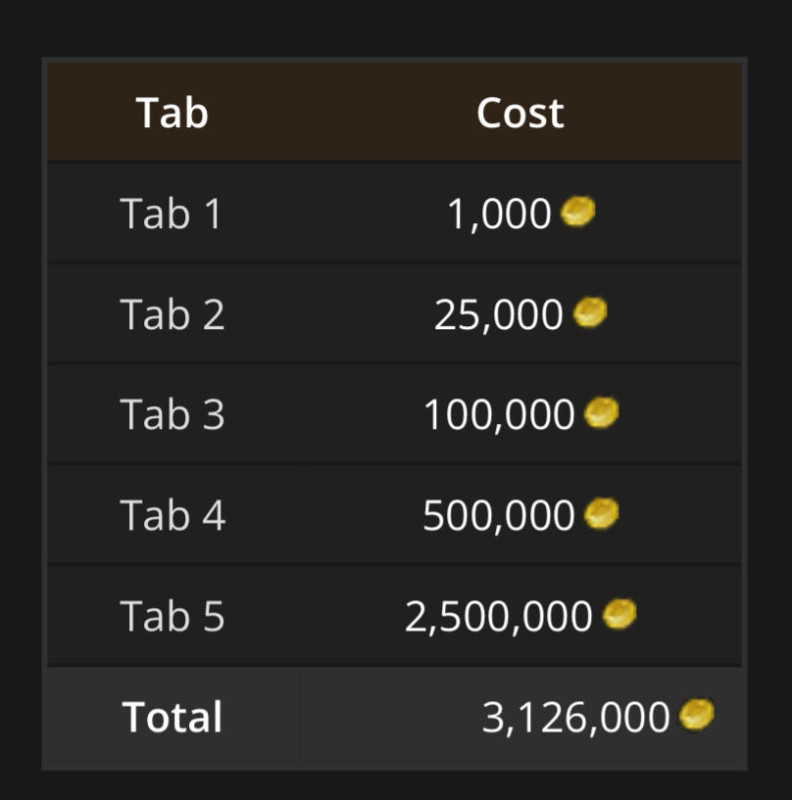The image size is (792, 800).
Task: Click the 500,000 cost value
Action: point(499,516)
